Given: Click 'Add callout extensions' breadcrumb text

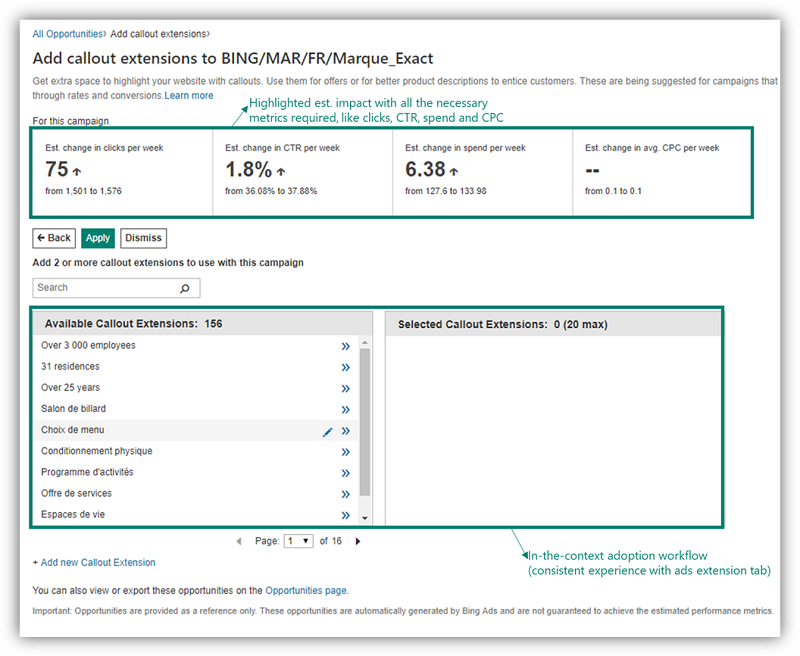Looking at the screenshot, I should point(159,34).
